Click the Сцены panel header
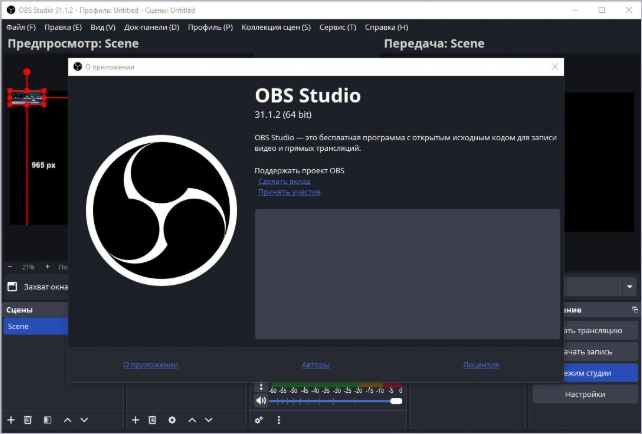Screen dimensions: 642x434 36,310
